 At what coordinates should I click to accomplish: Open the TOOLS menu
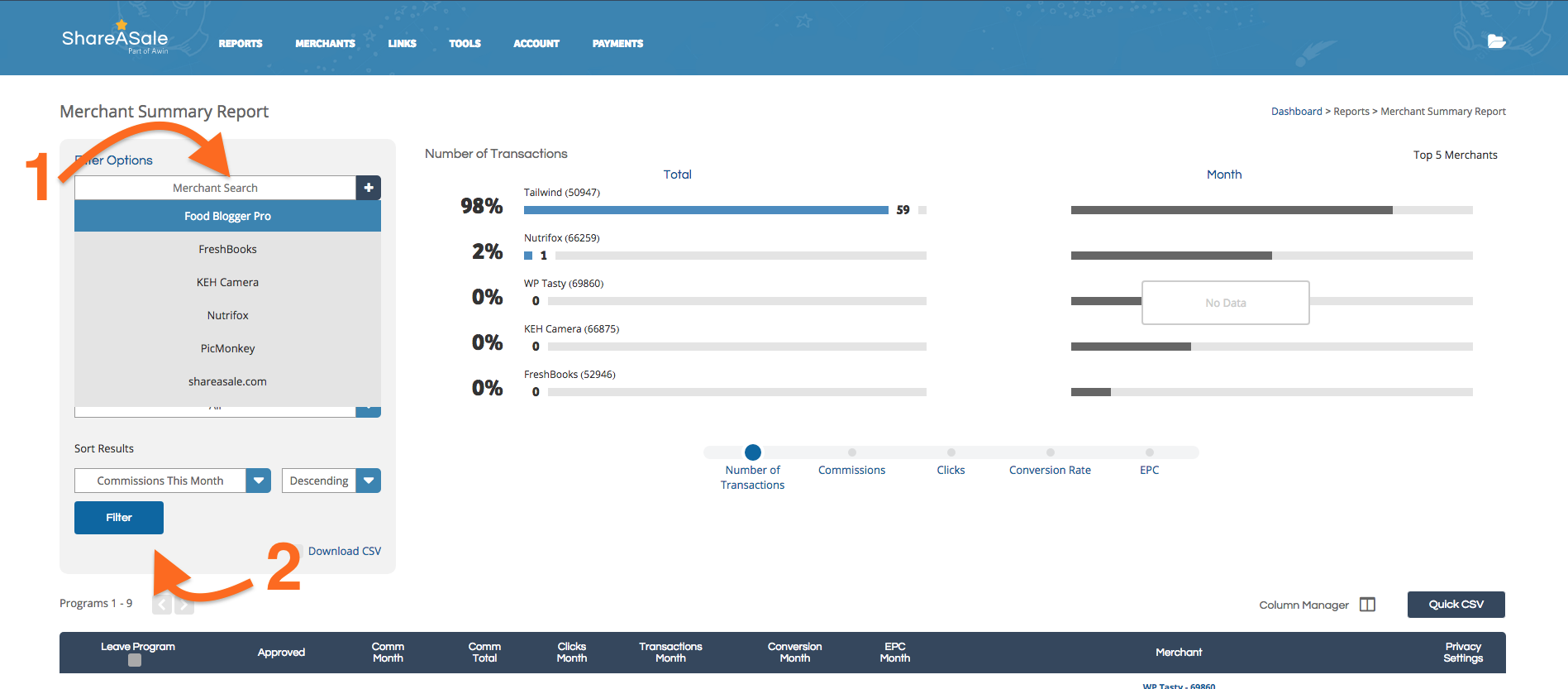pyautogui.click(x=465, y=44)
